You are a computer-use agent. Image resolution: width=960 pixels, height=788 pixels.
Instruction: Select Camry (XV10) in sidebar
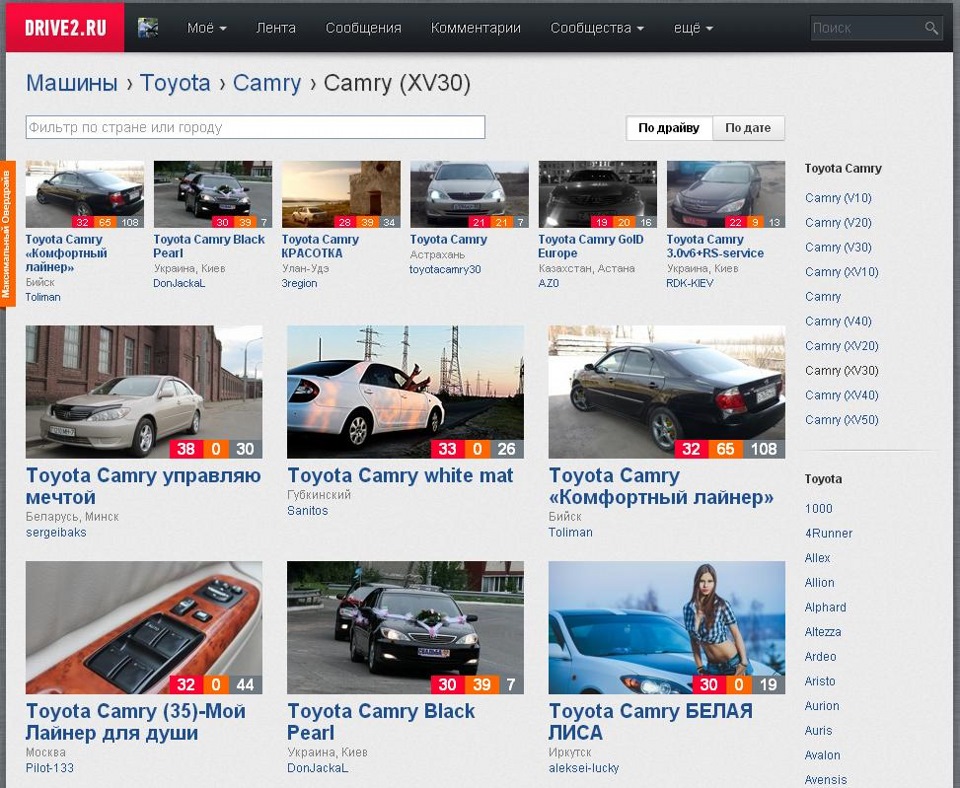[842, 272]
